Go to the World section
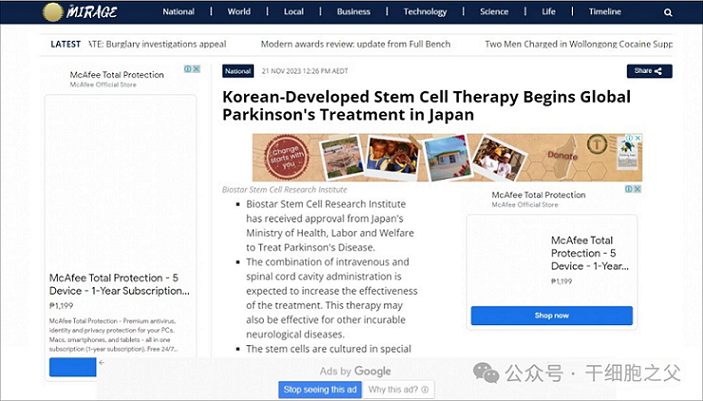Screen dimensions: 703x401 [239, 12]
